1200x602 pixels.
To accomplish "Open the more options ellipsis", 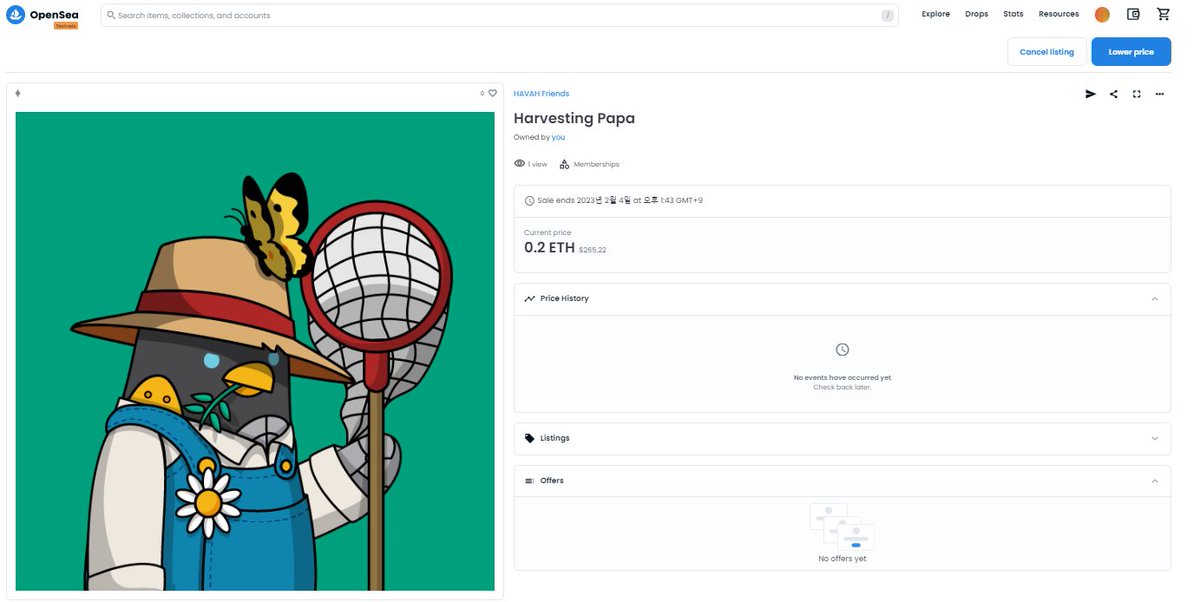I will [x=1160, y=94].
